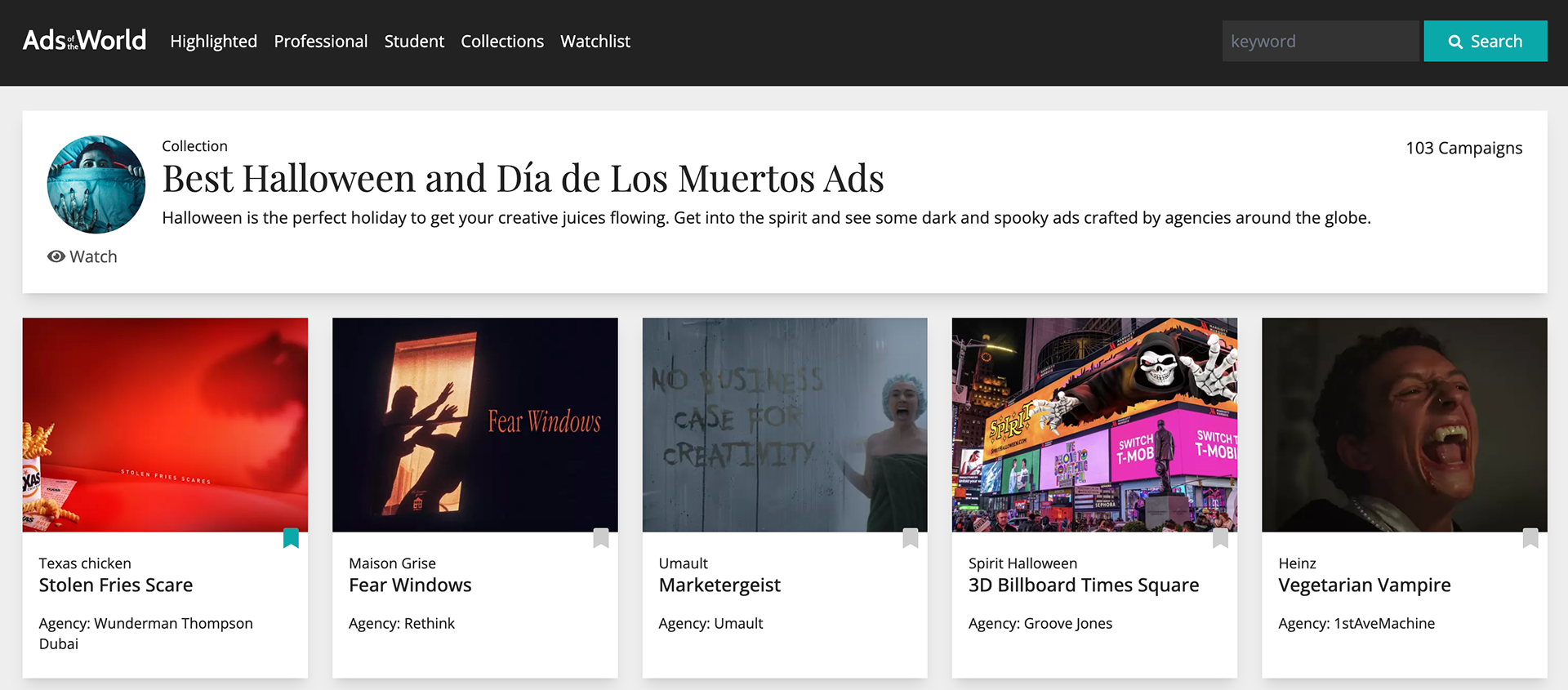This screenshot has width=1568, height=690.
Task: Click the 103 Campaigns count
Action: tap(1464, 148)
